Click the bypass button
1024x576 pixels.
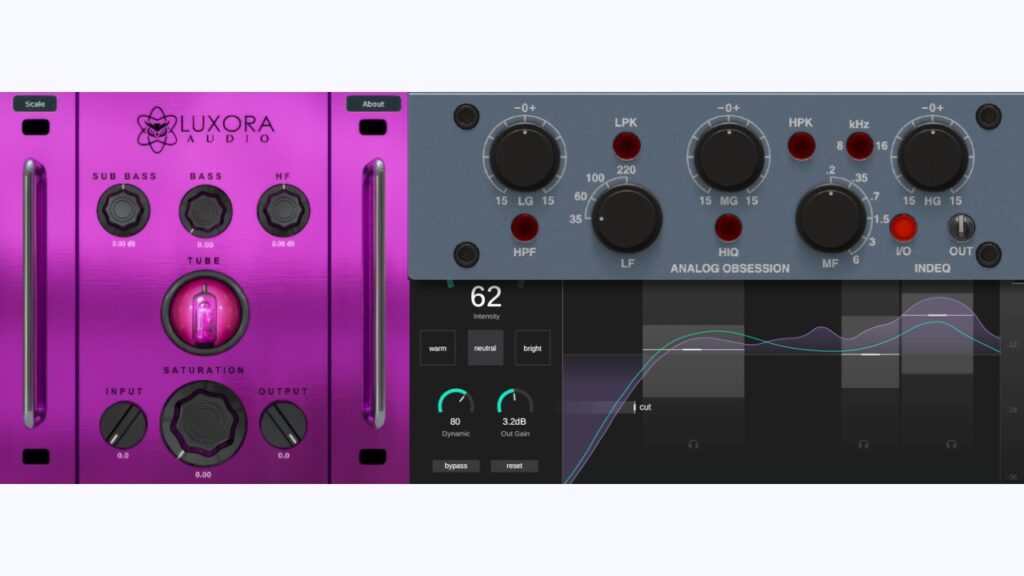(457, 465)
